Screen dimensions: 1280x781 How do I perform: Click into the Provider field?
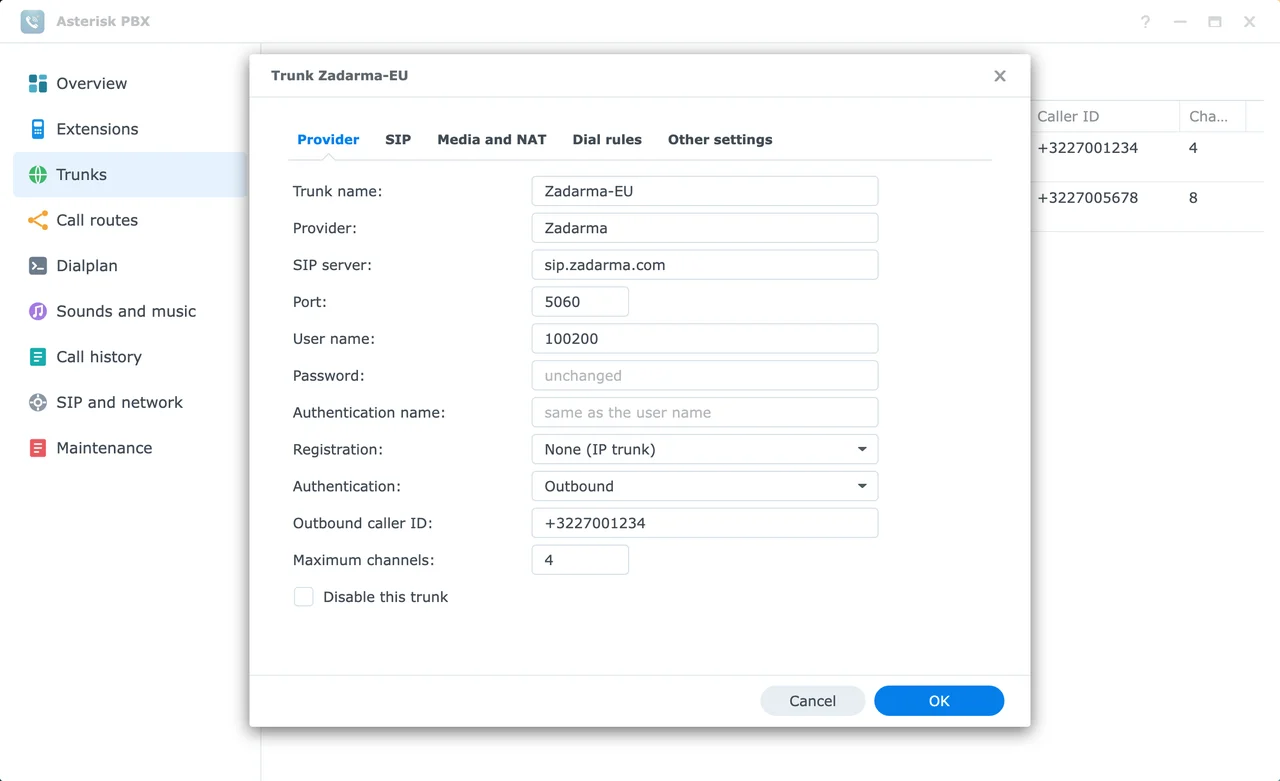(705, 228)
